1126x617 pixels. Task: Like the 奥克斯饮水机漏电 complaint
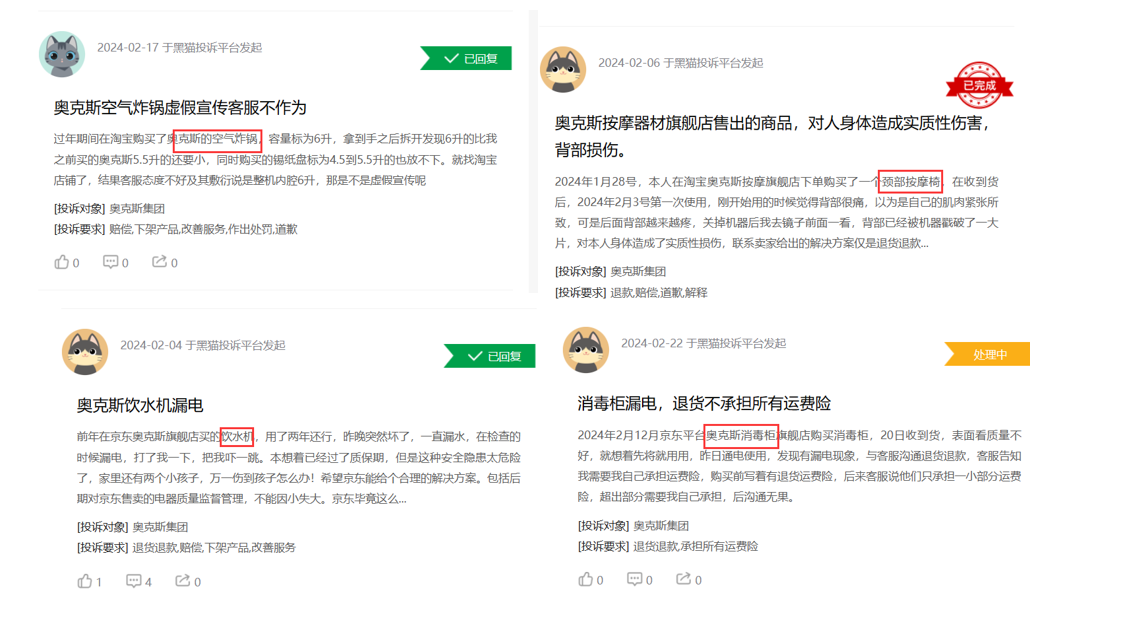[x=89, y=581]
